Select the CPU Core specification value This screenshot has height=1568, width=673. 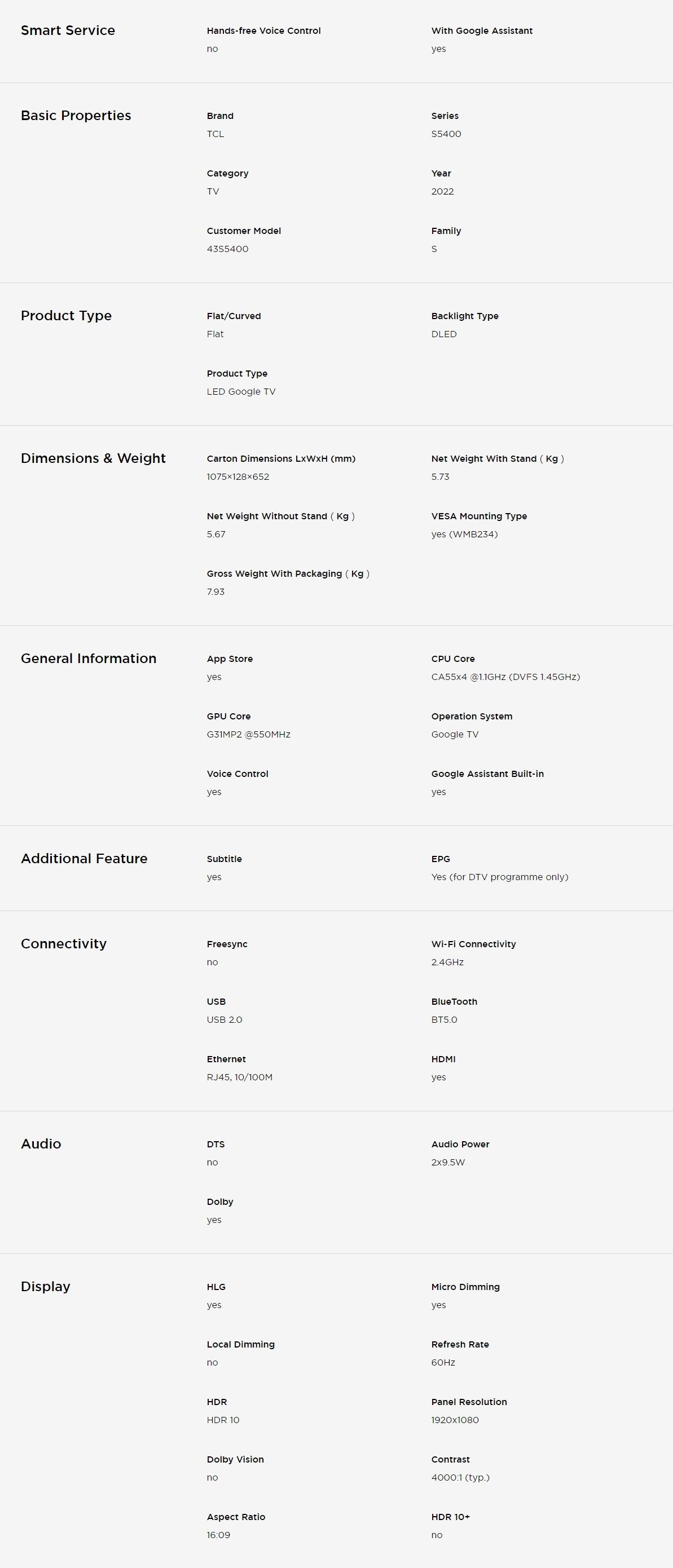[505, 677]
